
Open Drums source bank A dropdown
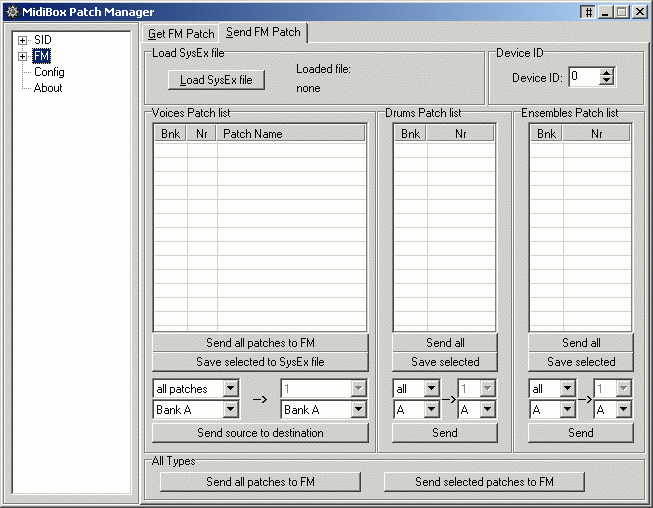point(431,410)
